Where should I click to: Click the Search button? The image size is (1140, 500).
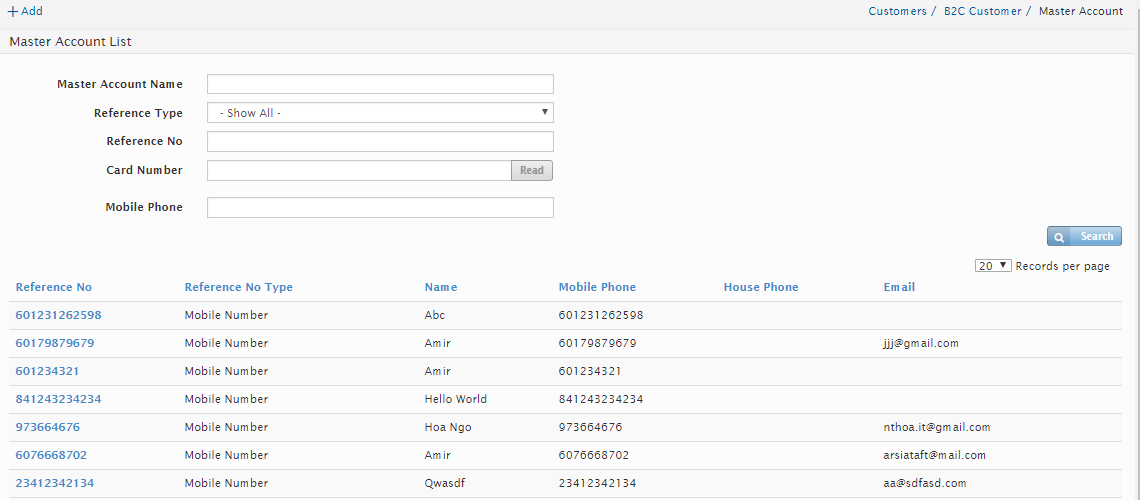[1084, 237]
